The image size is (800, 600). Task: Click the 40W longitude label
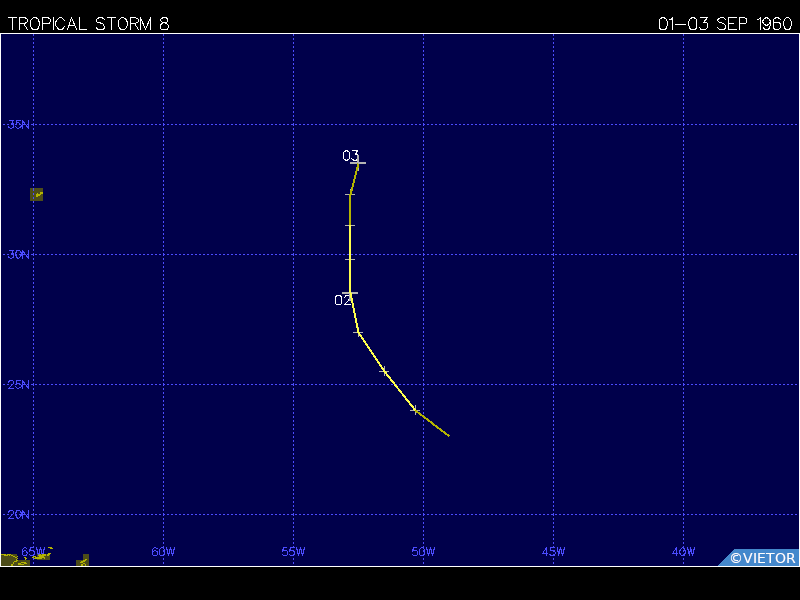coord(683,551)
